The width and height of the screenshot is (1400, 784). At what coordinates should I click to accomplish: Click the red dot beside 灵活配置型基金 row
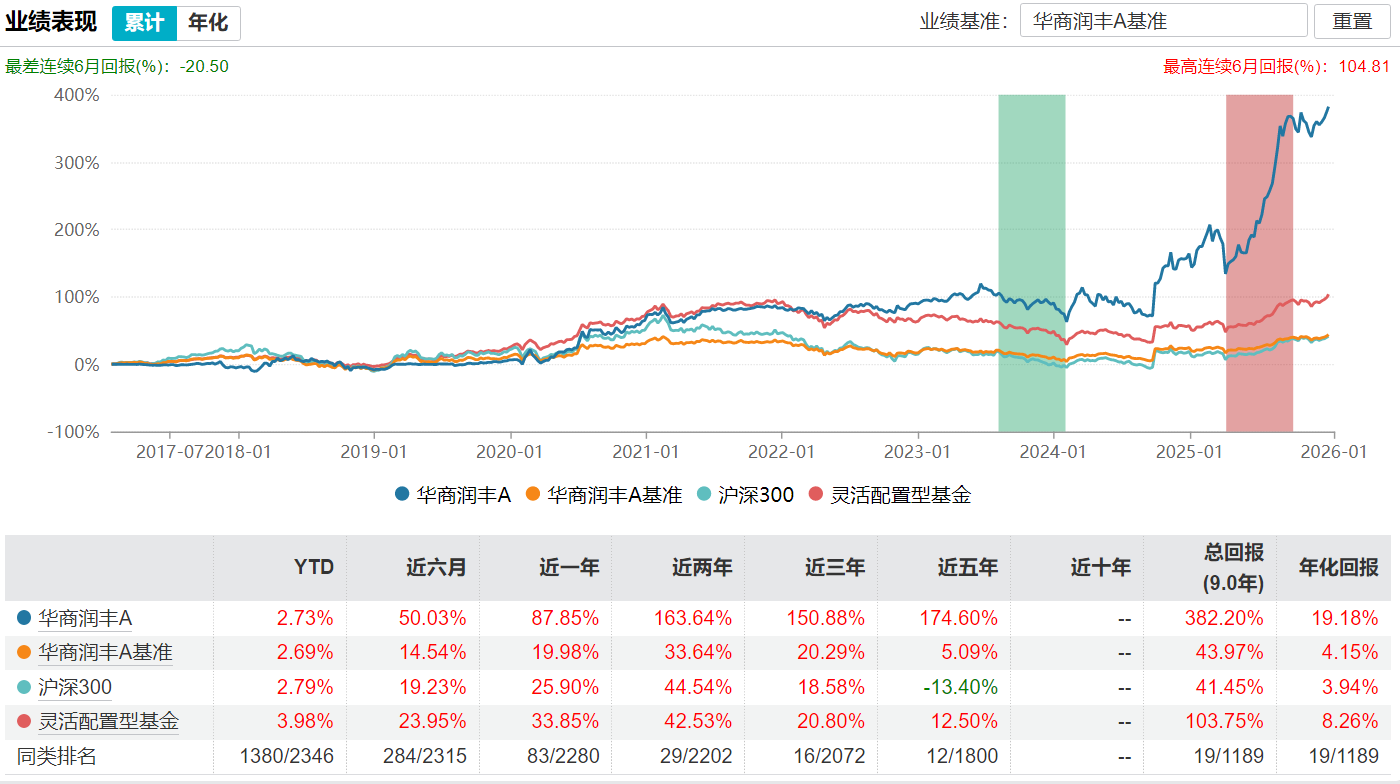pos(24,721)
